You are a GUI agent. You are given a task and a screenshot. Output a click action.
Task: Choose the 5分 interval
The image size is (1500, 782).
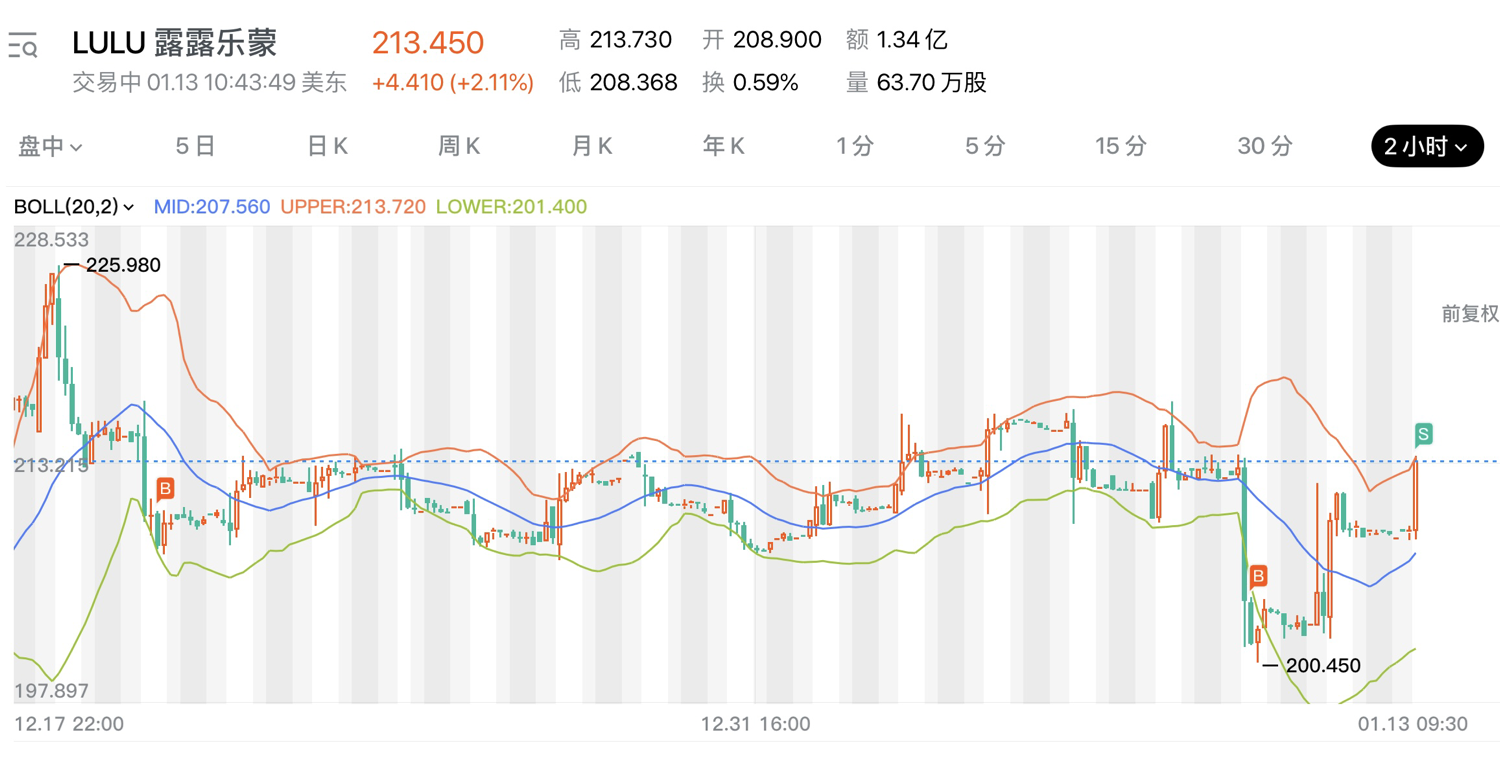(985, 146)
